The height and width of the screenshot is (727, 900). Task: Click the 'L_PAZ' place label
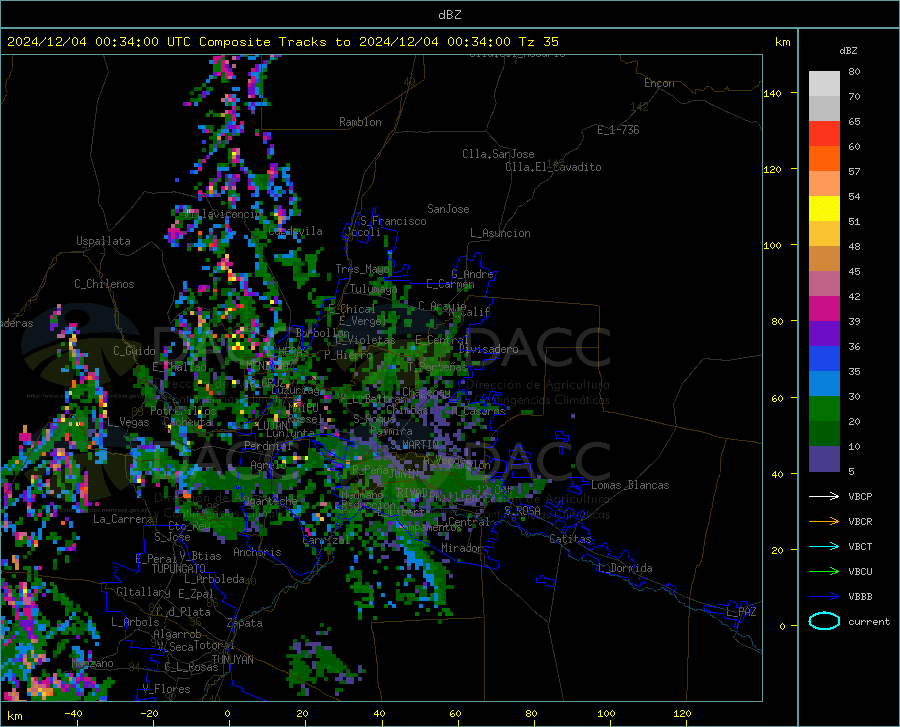[x=741, y=612]
